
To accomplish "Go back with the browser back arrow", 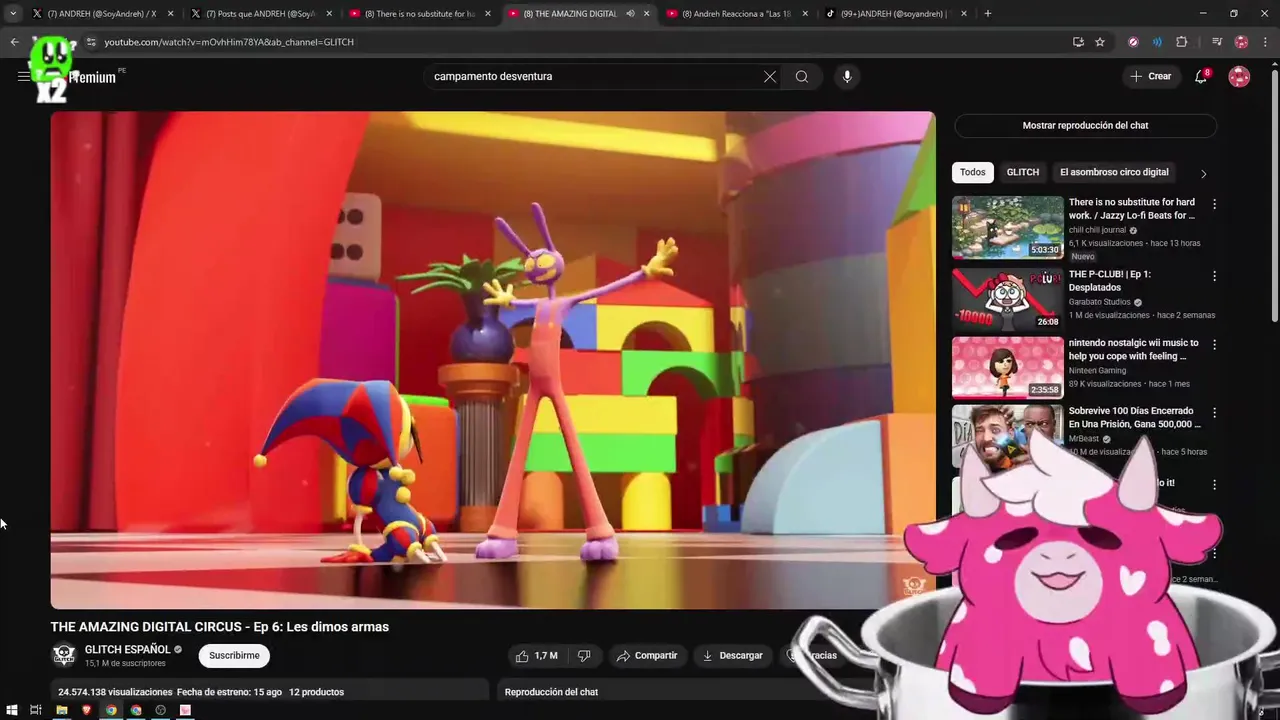I will [14, 42].
